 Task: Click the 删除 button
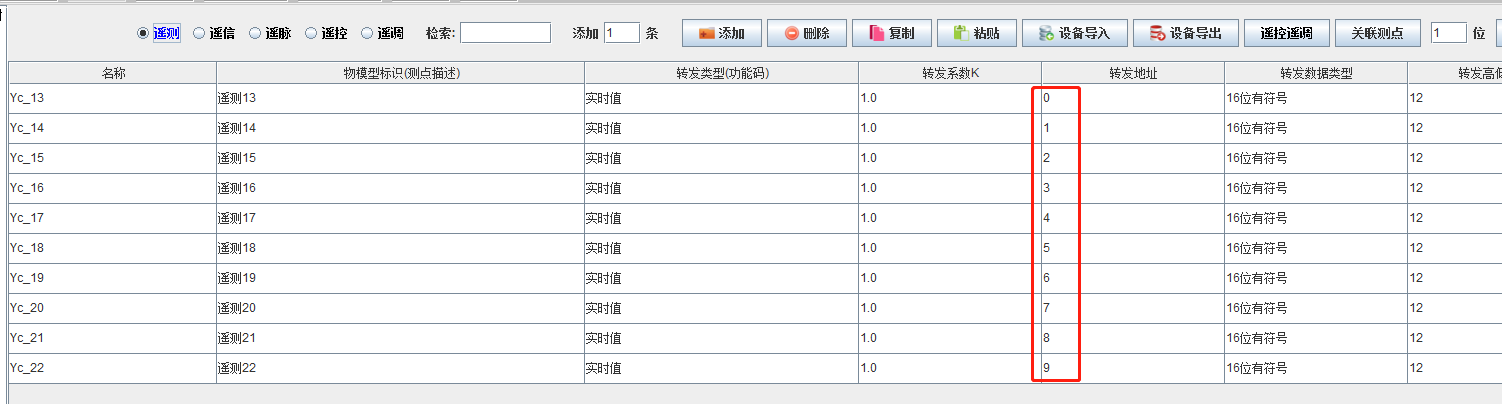(807, 33)
